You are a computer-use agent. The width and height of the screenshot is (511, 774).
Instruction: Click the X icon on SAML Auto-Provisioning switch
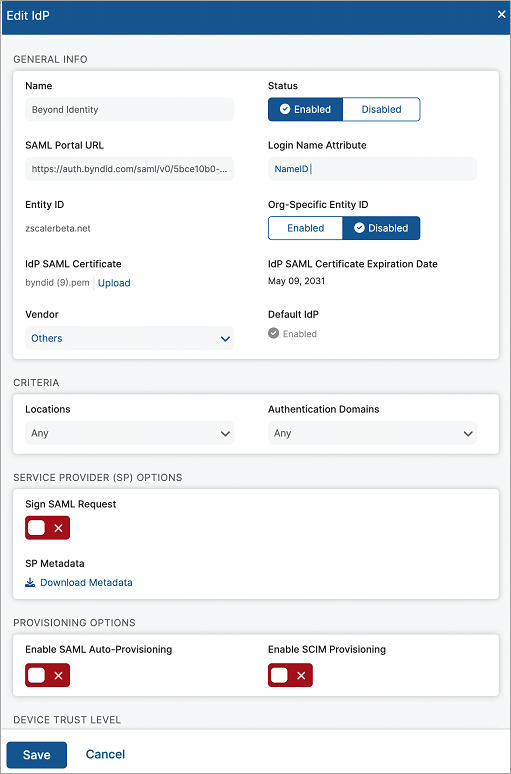point(58,675)
